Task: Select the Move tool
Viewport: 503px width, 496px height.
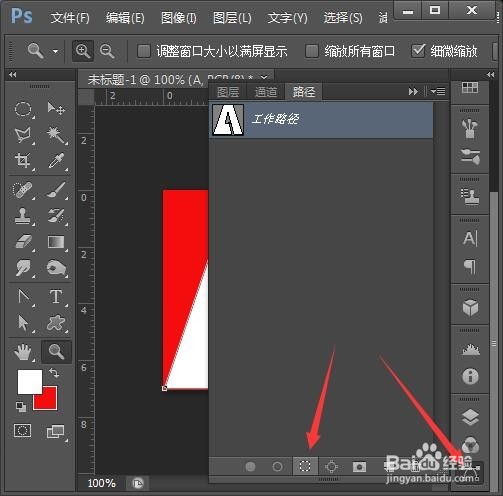Action: (x=56, y=108)
